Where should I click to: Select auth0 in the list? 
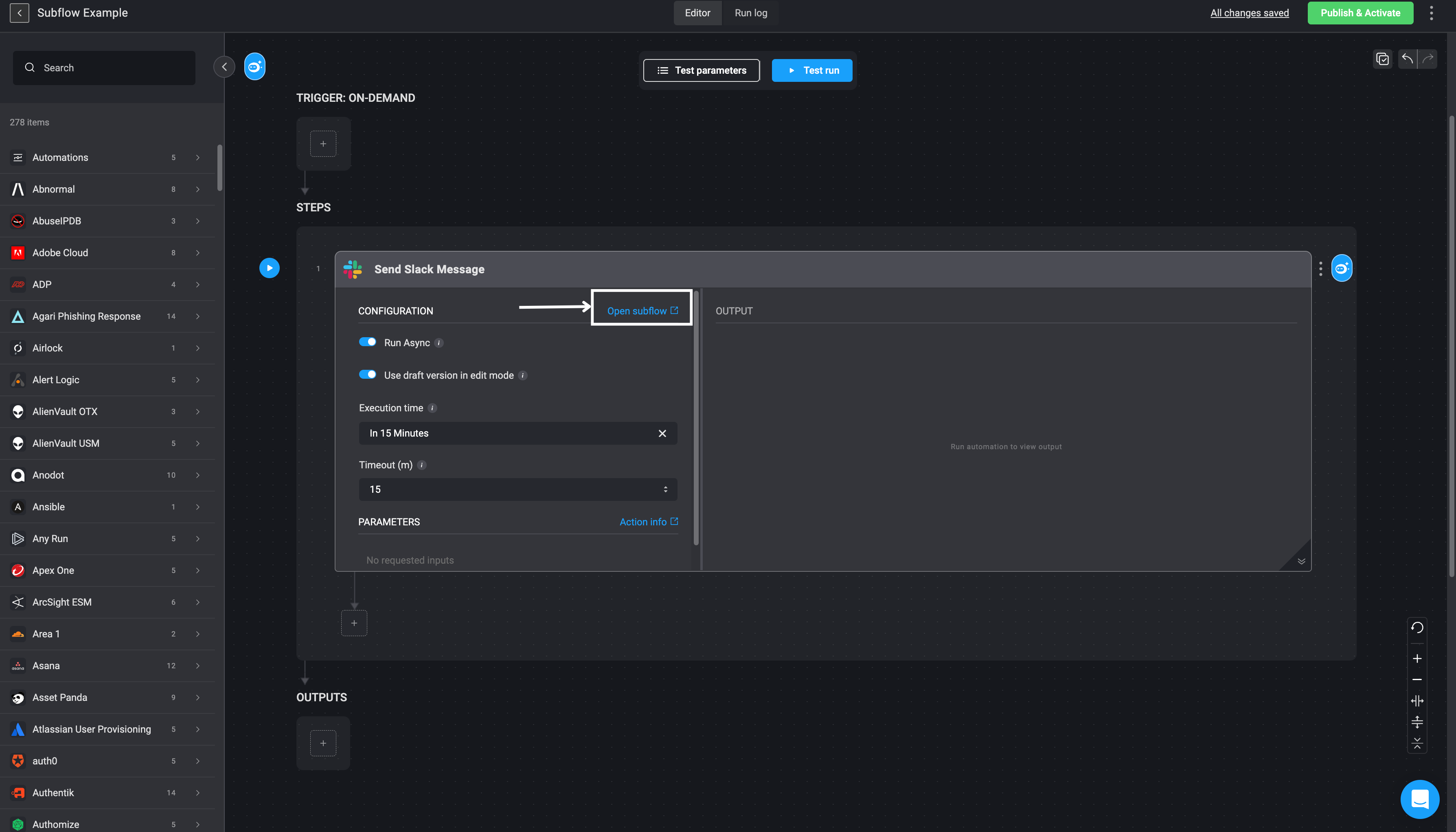coord(107,761)
